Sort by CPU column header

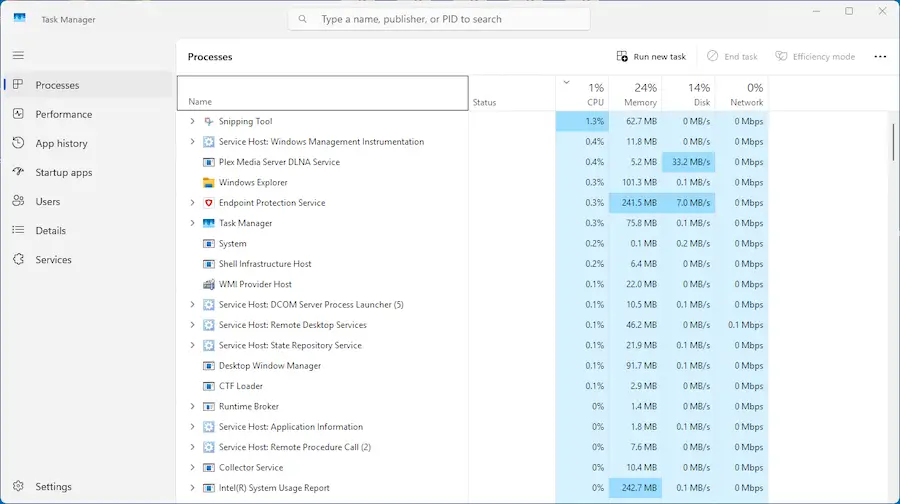coord(582,93)
